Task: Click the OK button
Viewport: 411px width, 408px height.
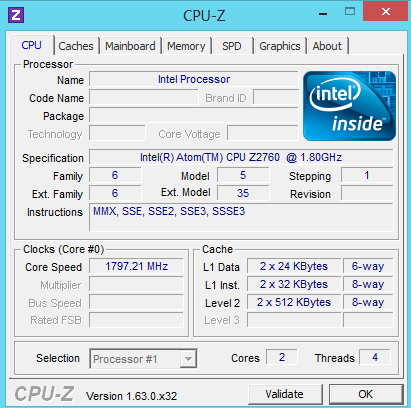Action: [366, 394]
